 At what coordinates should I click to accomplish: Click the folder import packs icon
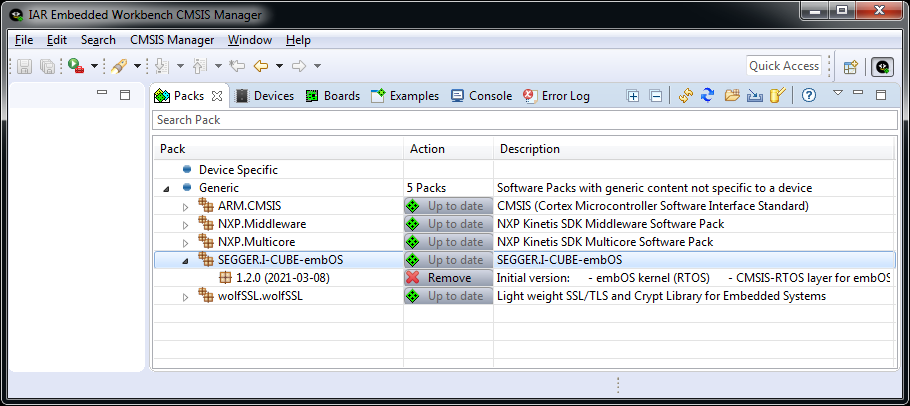click(x=732, y=96)
